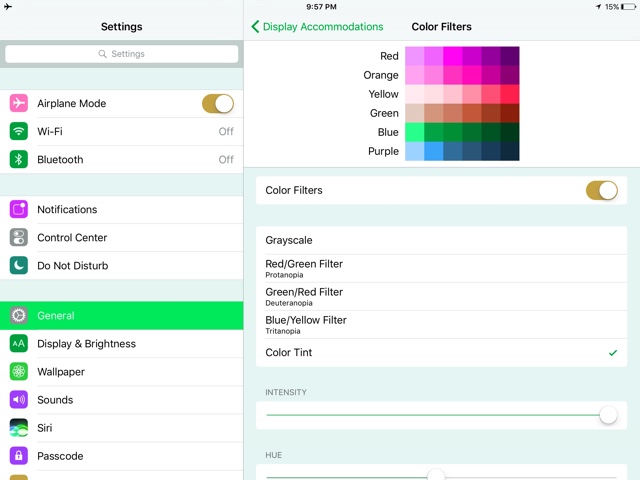This screenshot has width=640, height=480.
Task: Tap the Airplane Mode icon
Action: click(19, 103)
